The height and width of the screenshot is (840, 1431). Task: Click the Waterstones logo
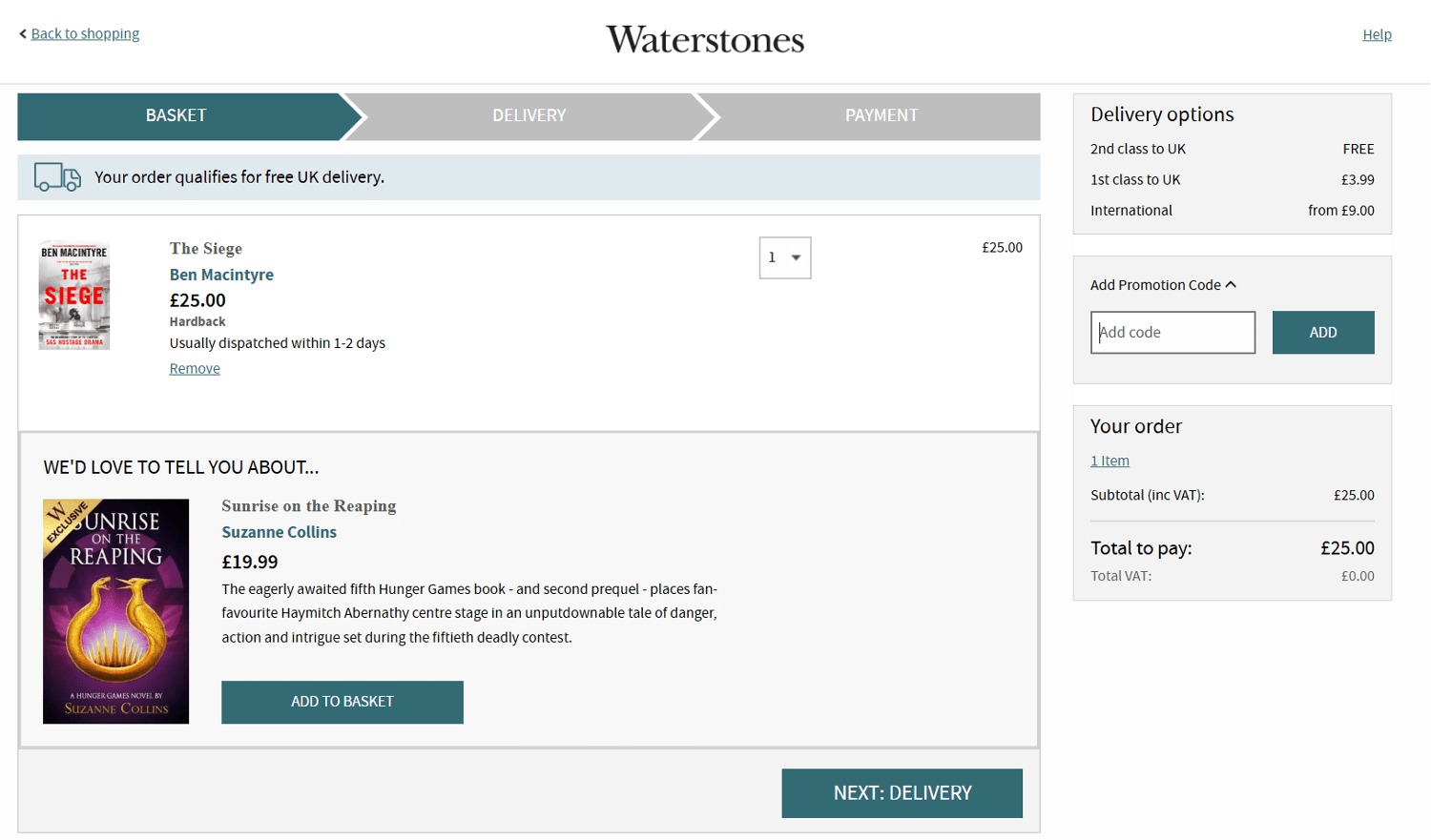click(x=705, y=39)
